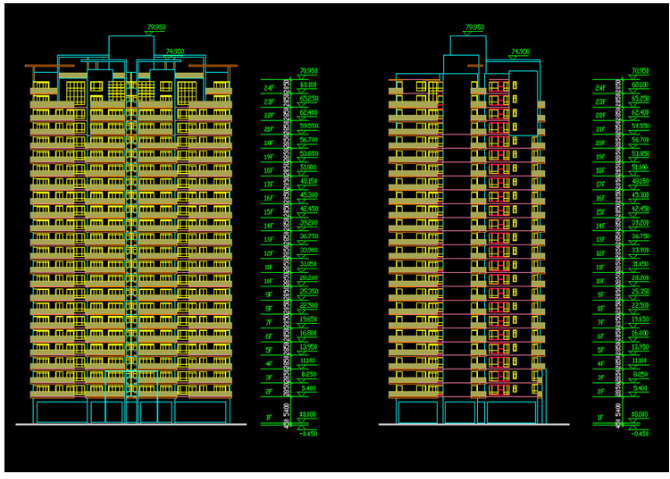
Task: Select the 74.950 elevation marker on side elevation
Action: (x=519, y=50)
